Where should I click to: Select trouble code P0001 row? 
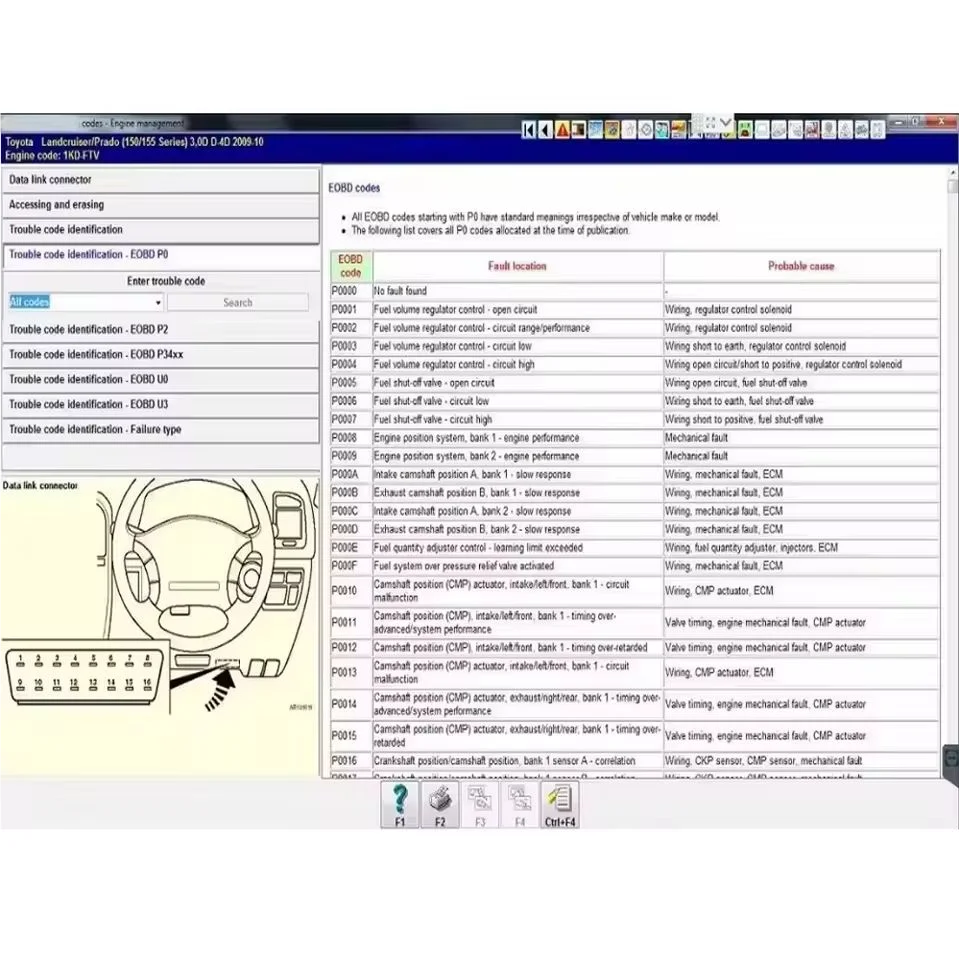click(x=500, y=309)
